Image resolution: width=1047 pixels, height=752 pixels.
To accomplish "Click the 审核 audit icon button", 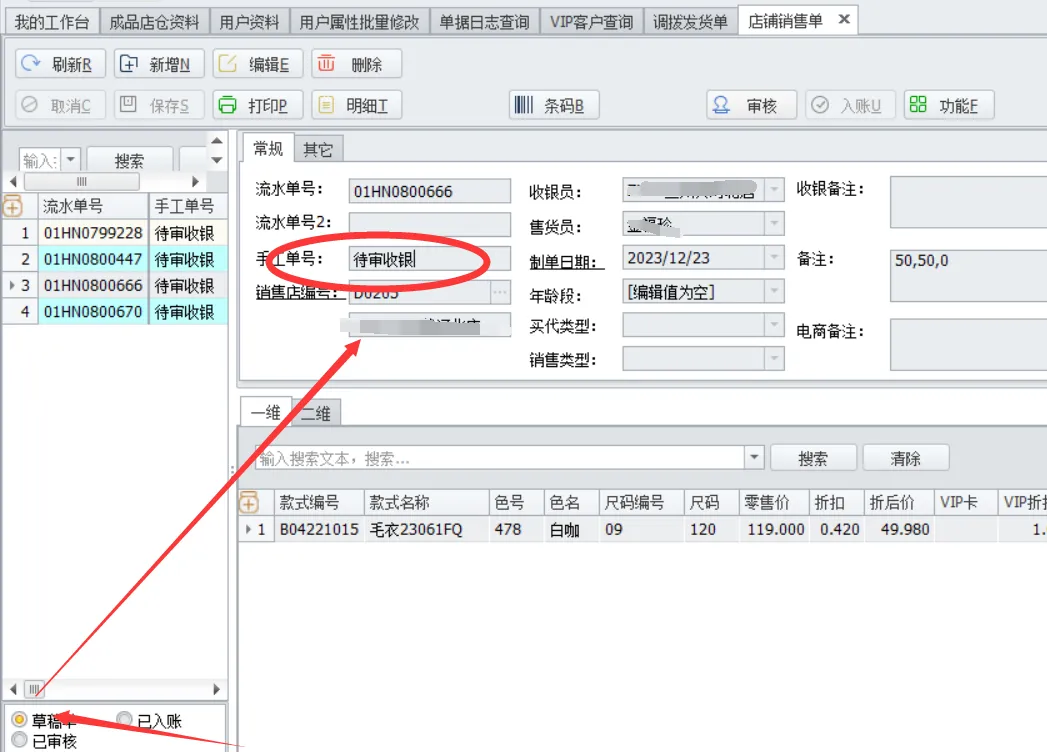I will [720, 105].
